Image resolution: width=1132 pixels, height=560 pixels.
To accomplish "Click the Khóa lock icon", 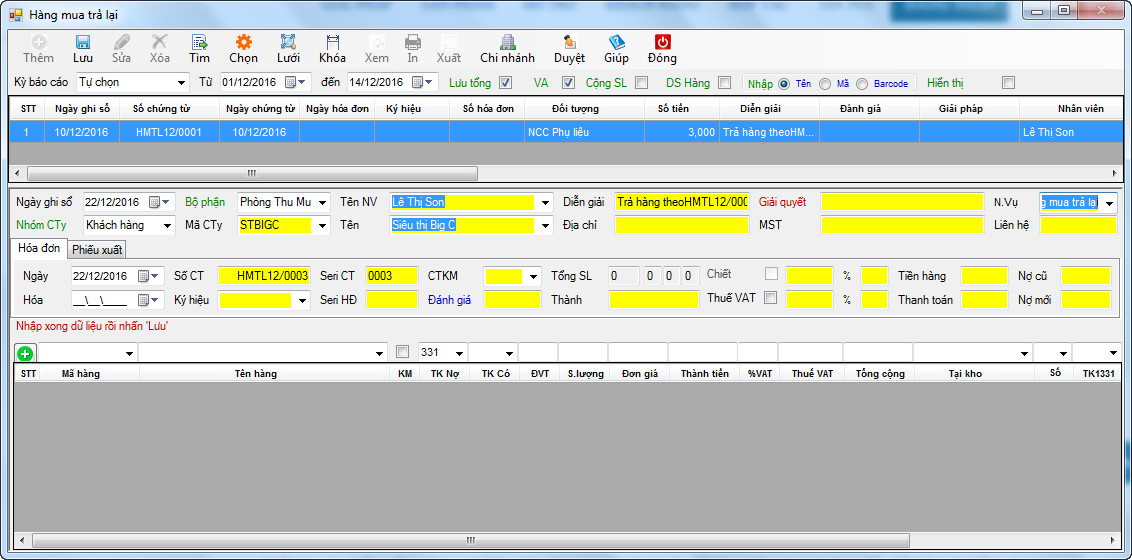I will [333, 42].
